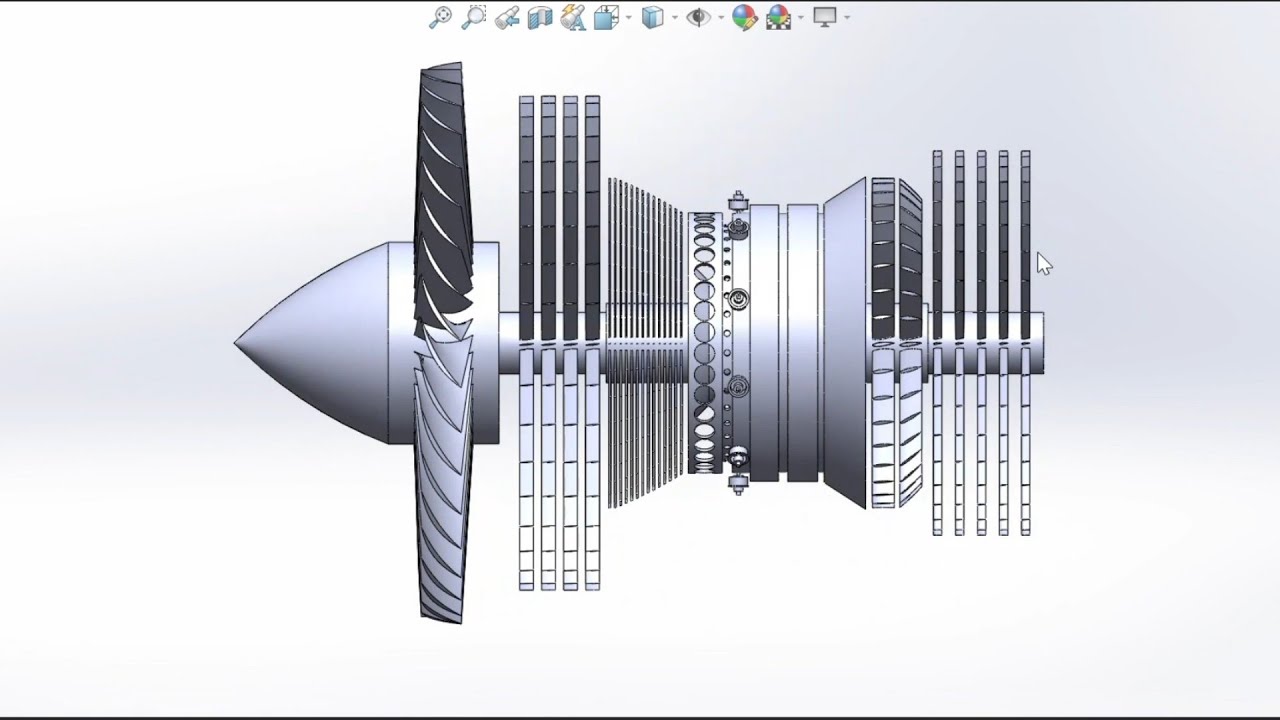
Task: Expand the Hide/Show Items dropdown arrow
Action: (721, 17)
